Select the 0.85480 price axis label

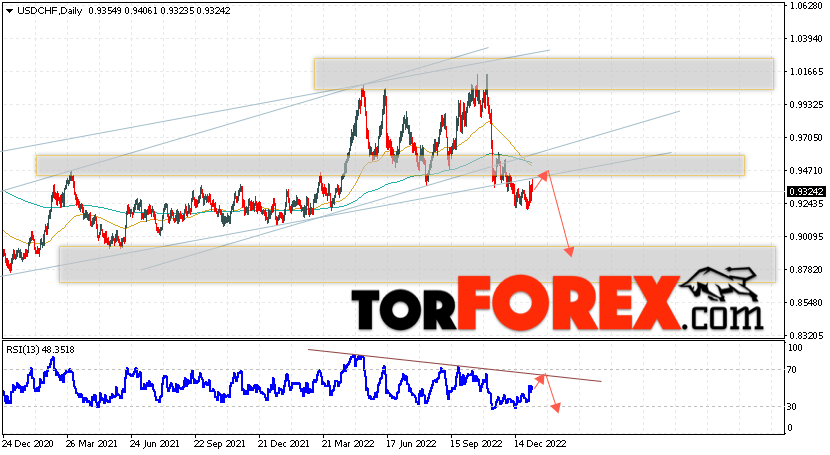coord(806,303)
